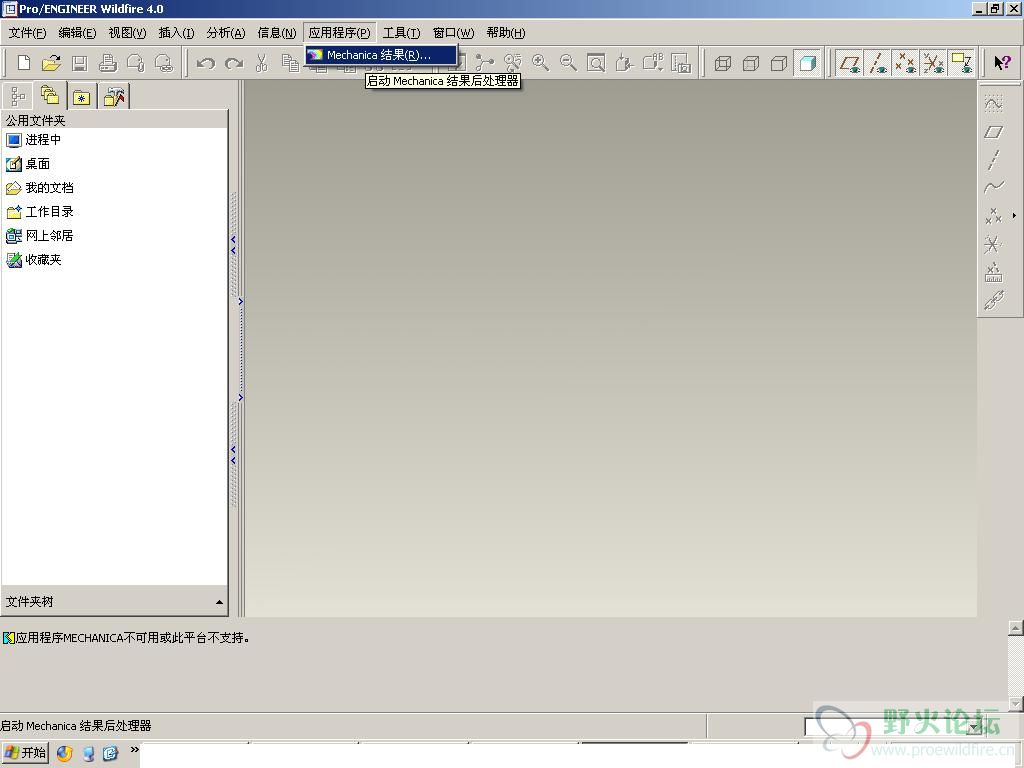Select Wireframe display style icon
The width and height of the screenshot is (1024, 768).
coord(723,63)
